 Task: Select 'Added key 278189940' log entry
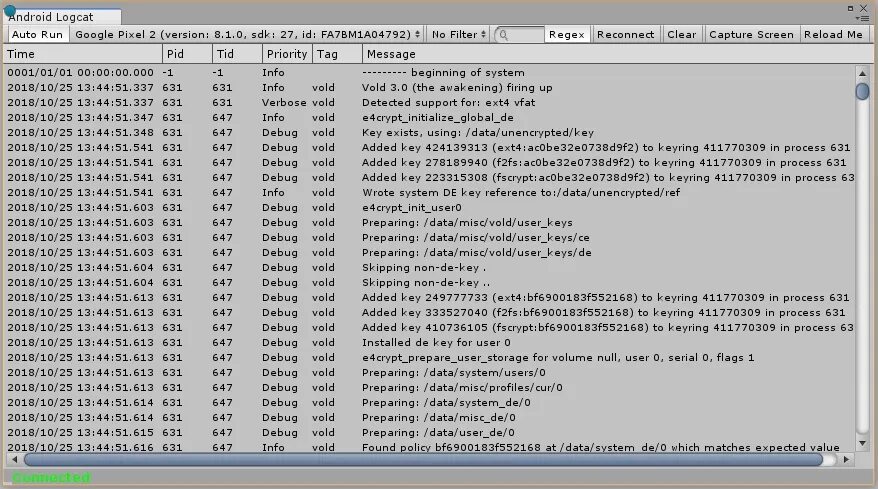tap(430, 163)
